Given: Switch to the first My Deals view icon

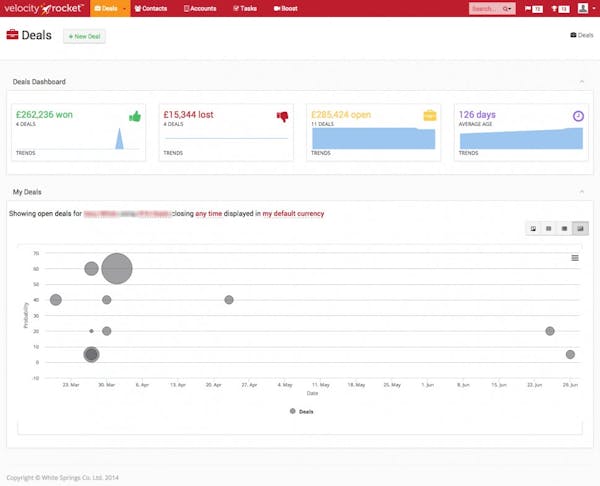Looking at the screenshot, I should pyautogui.click(x=533, y=228).
